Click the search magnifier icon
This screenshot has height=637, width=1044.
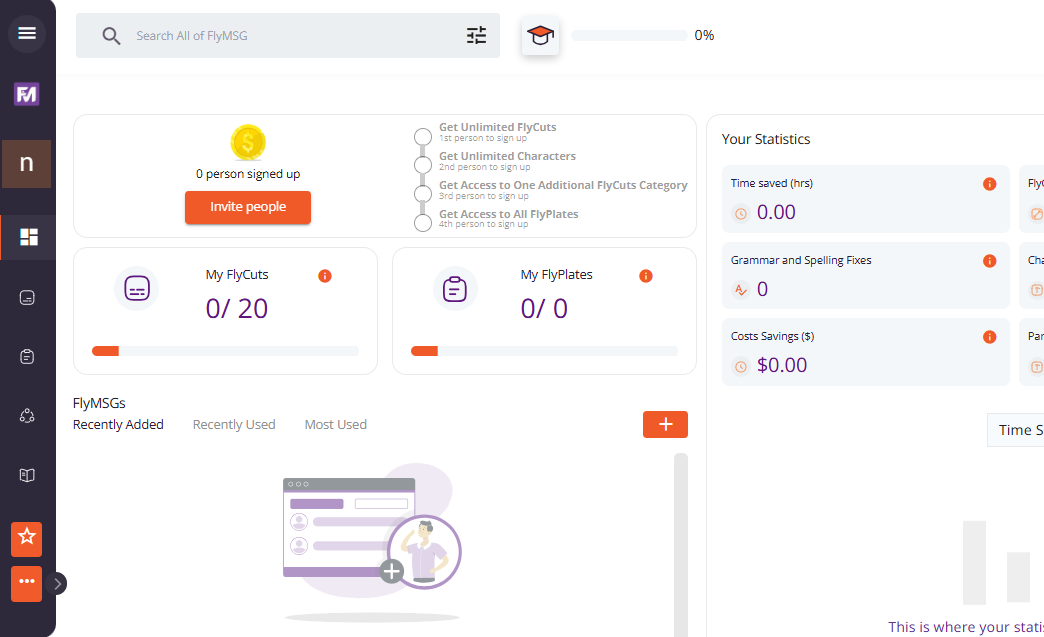(x=111, y=36)
